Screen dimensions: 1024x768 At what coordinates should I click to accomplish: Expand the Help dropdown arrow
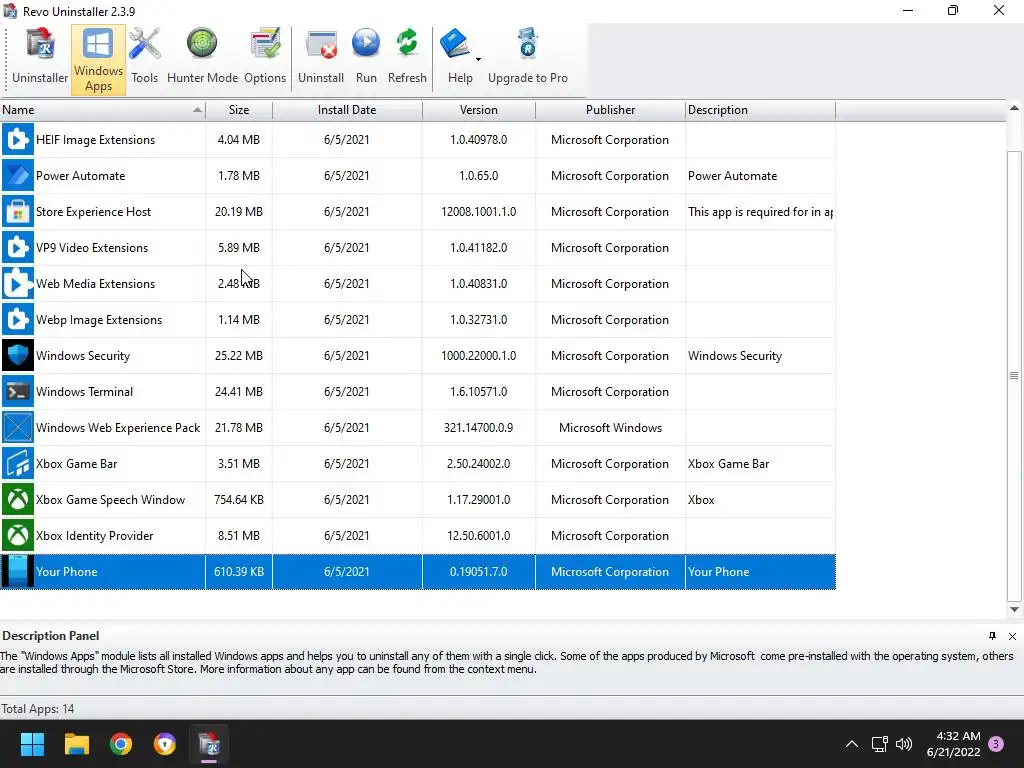click(478, 59)
